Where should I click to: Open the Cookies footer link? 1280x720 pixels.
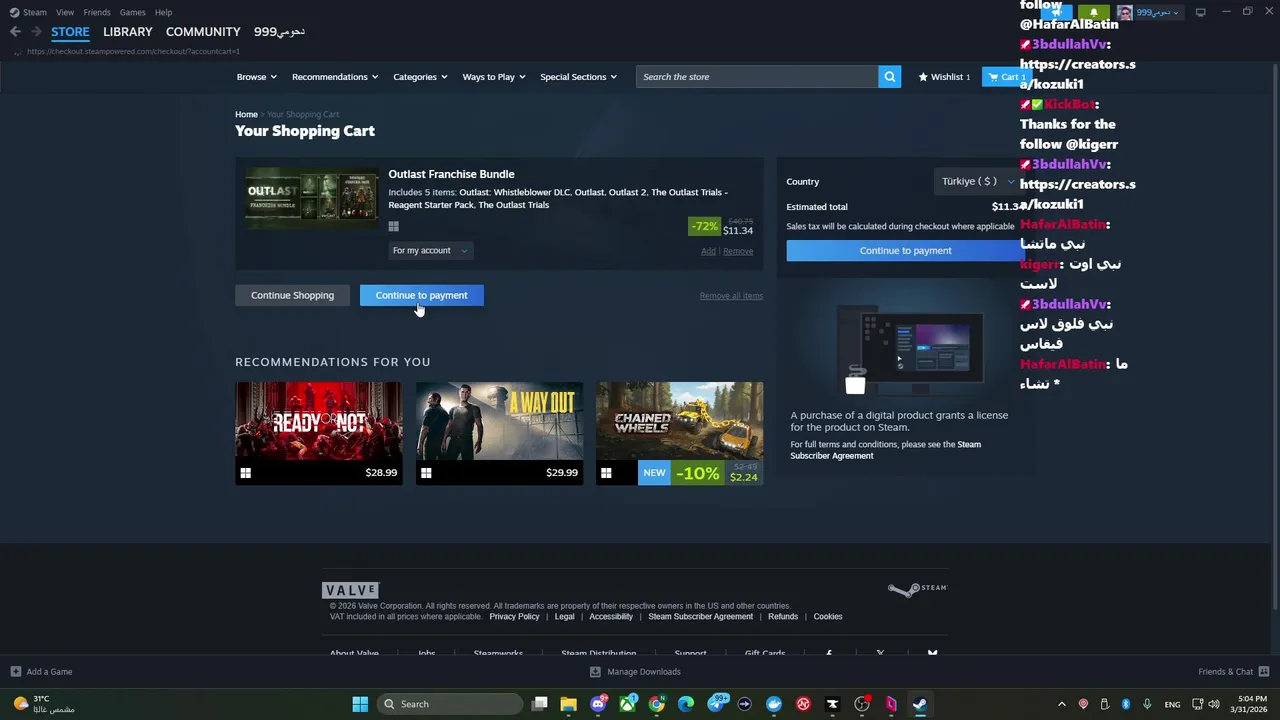click(828, 617)
